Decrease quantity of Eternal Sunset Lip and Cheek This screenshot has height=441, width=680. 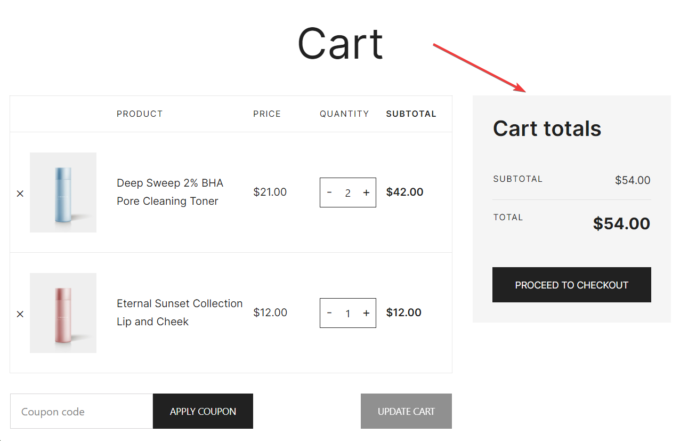point(329,313)
